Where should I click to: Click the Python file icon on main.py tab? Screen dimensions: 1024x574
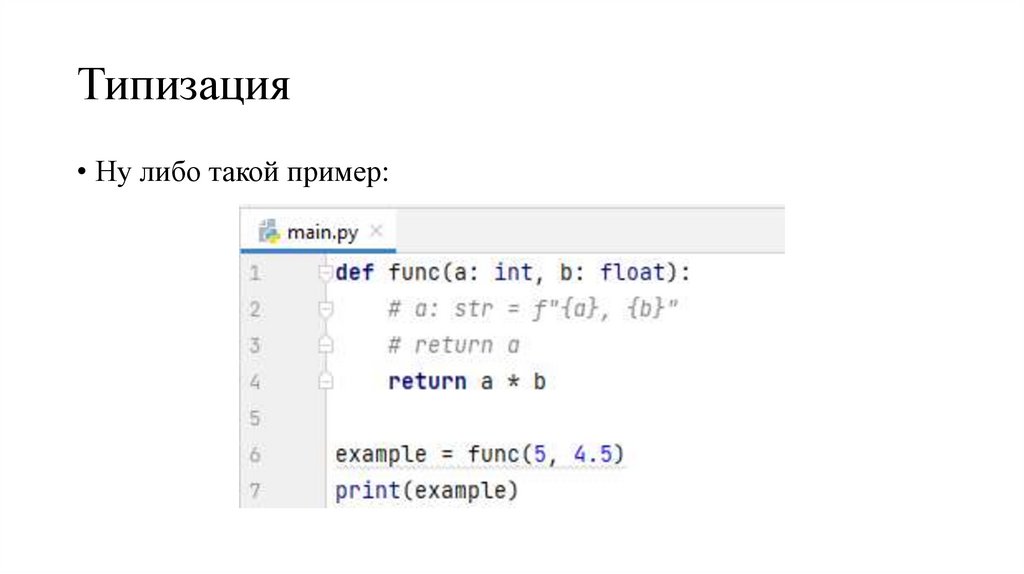268,232
